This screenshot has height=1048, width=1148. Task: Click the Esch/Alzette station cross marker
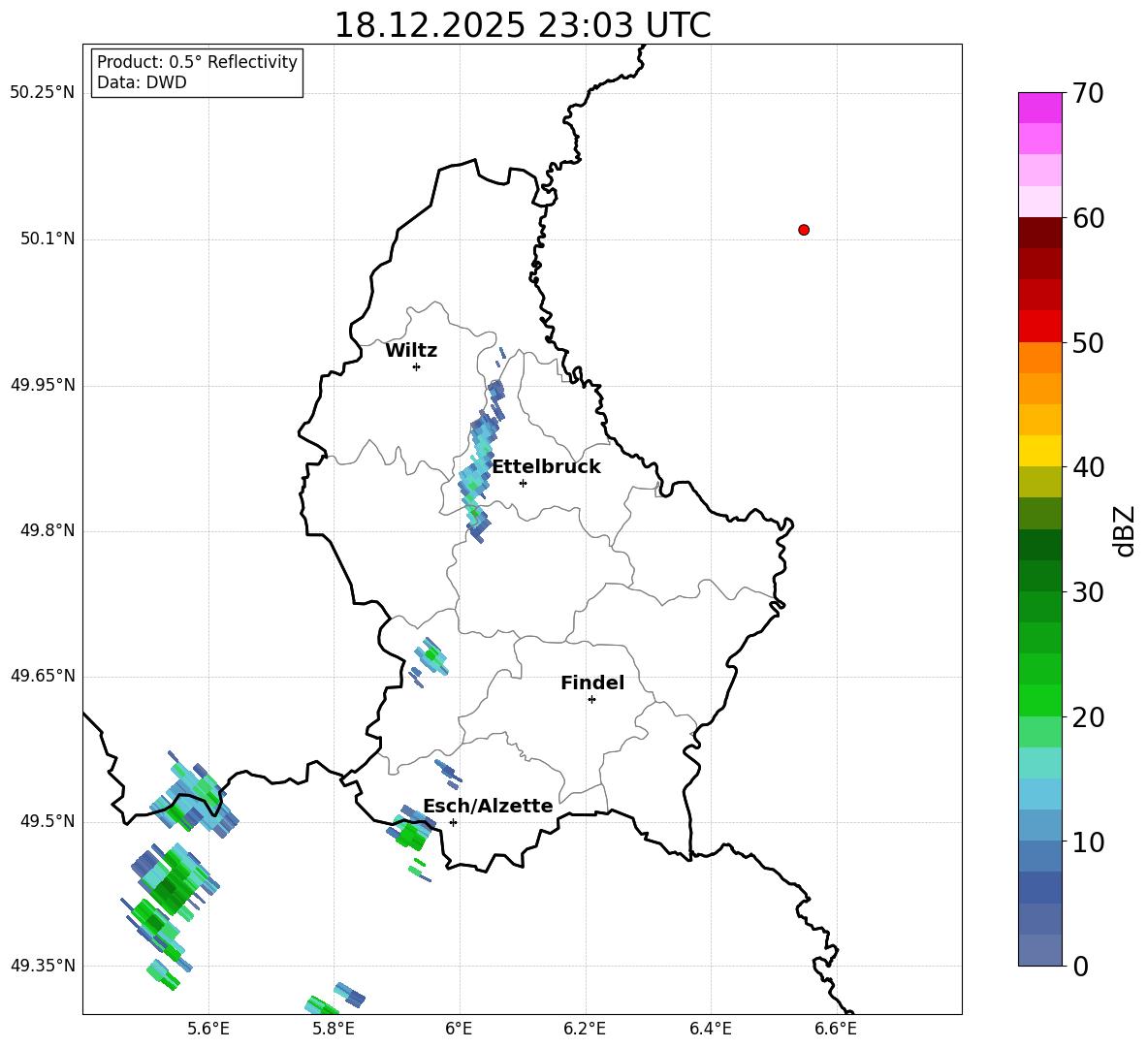tap(453, 822)
